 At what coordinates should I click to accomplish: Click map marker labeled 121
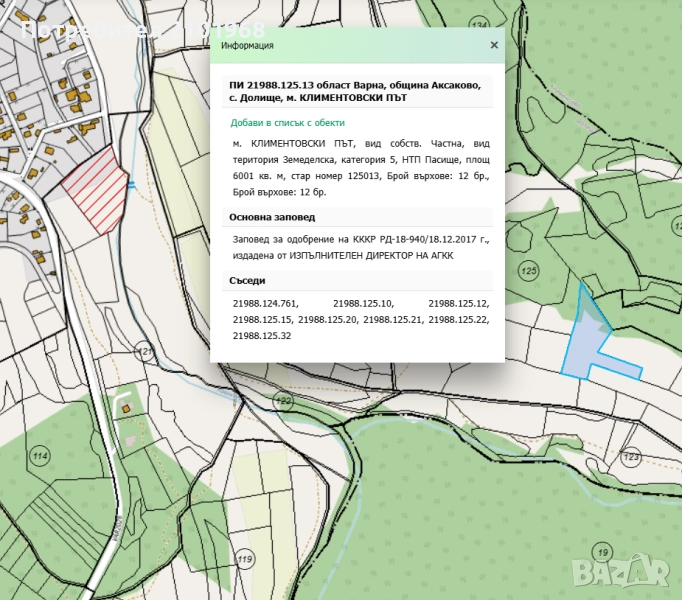146,352
